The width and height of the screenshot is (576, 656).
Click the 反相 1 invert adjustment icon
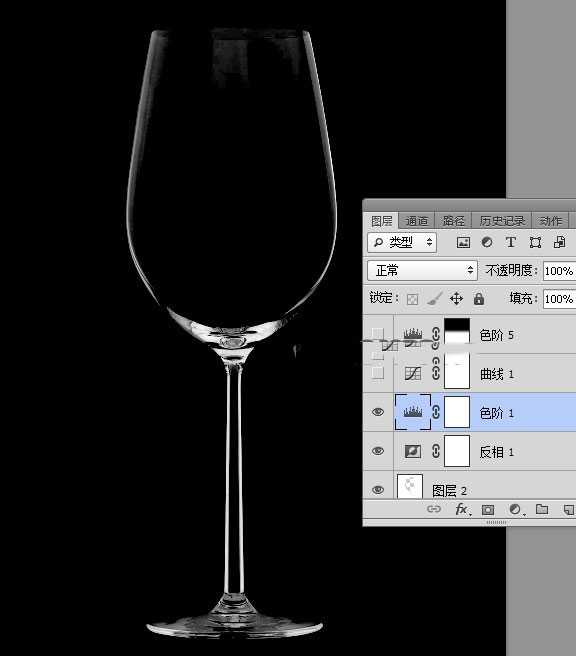click(413, 451)
